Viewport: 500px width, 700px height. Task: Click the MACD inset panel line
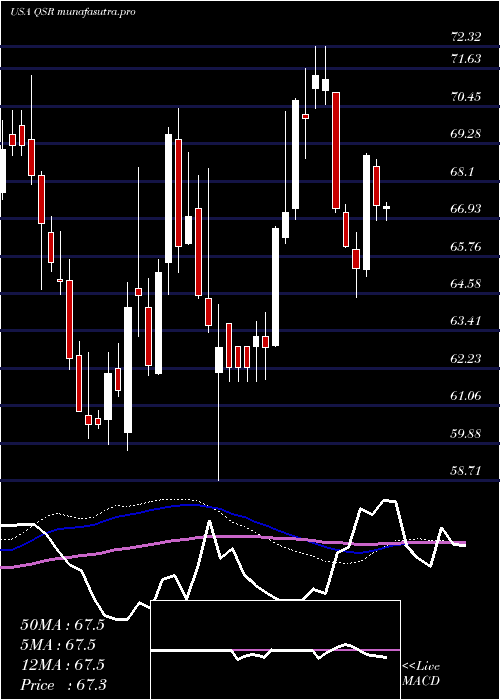[x=269, y=651]
